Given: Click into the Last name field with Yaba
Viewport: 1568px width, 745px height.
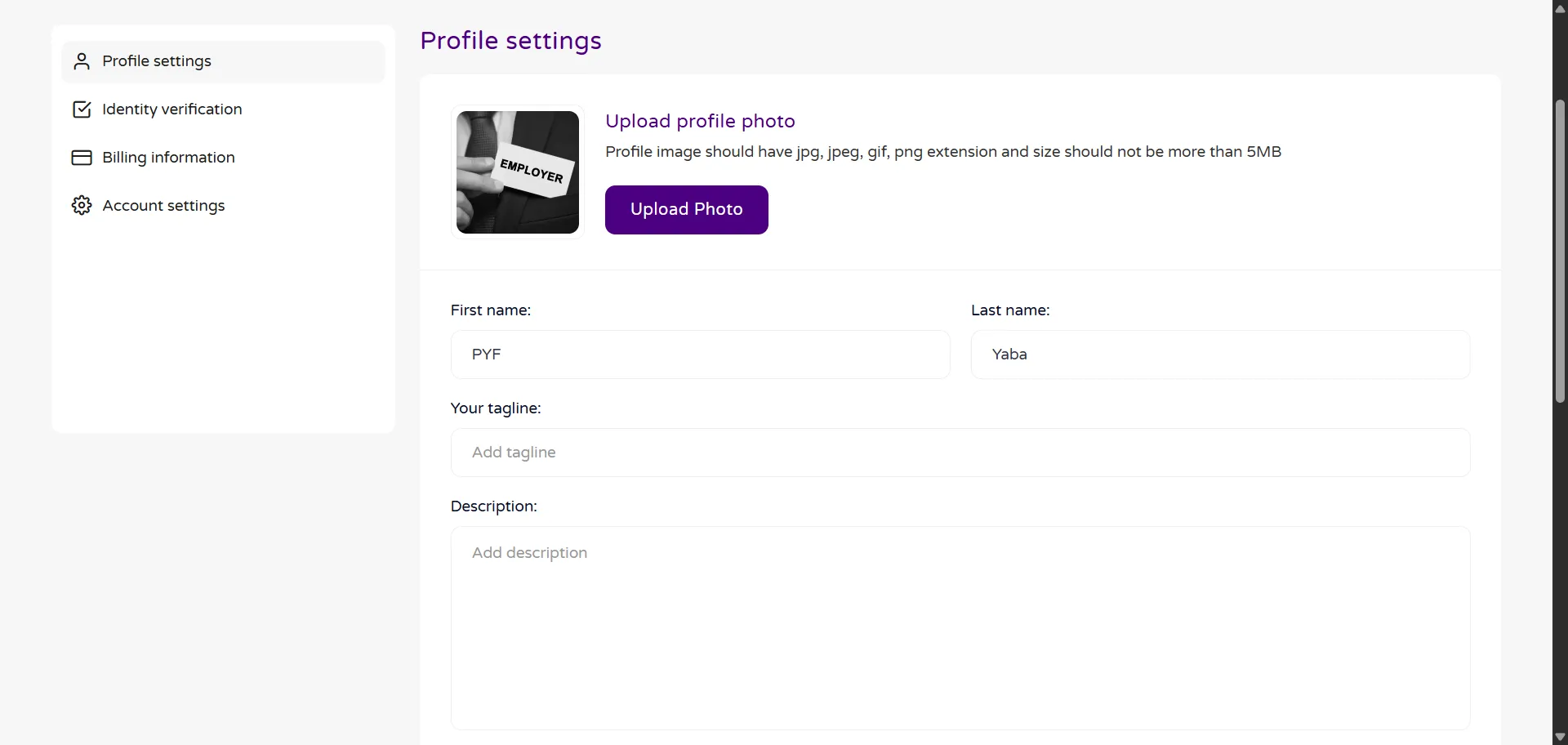Looking at the screenshot, I should [1220, 355].
